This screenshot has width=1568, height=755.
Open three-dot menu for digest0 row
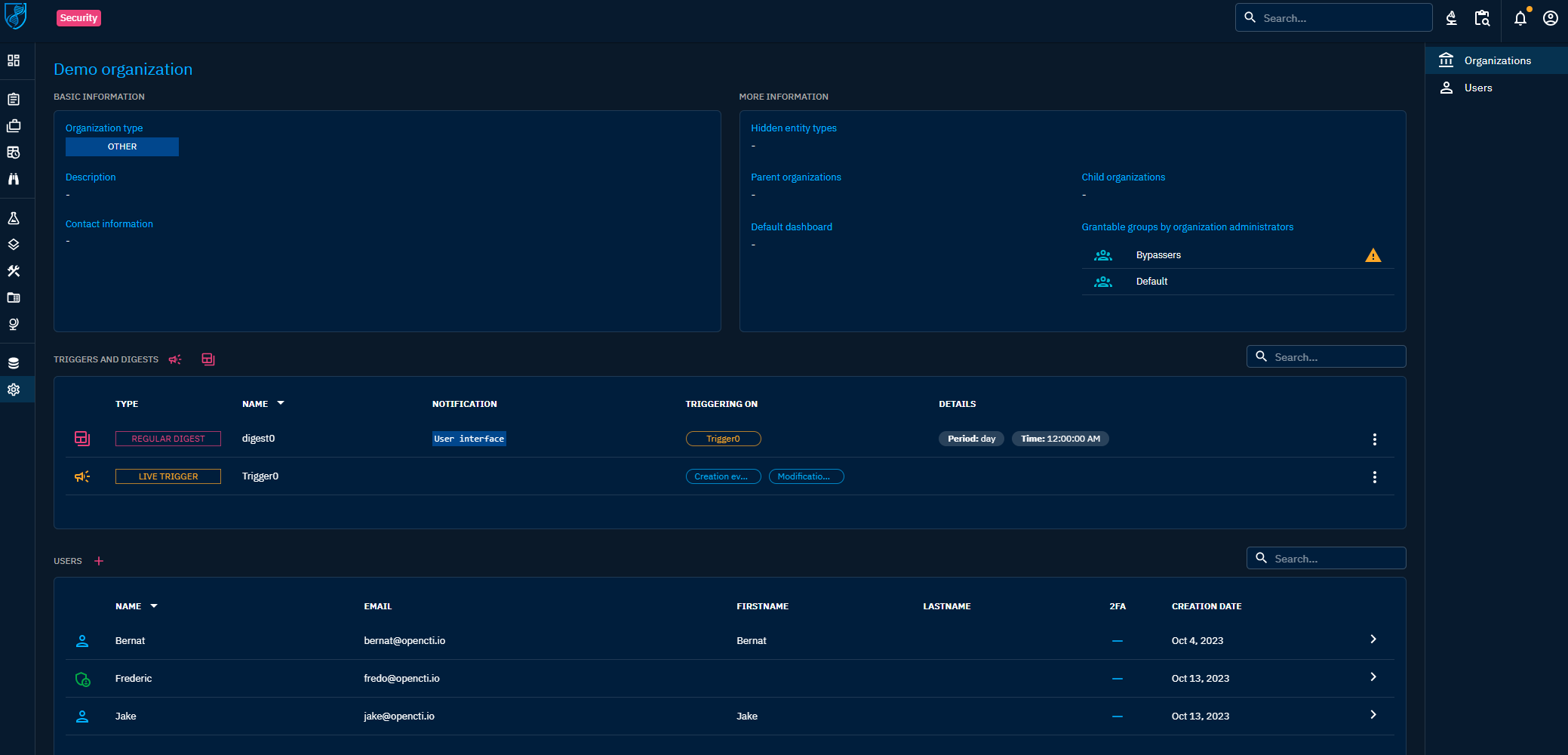(1374, 439)
